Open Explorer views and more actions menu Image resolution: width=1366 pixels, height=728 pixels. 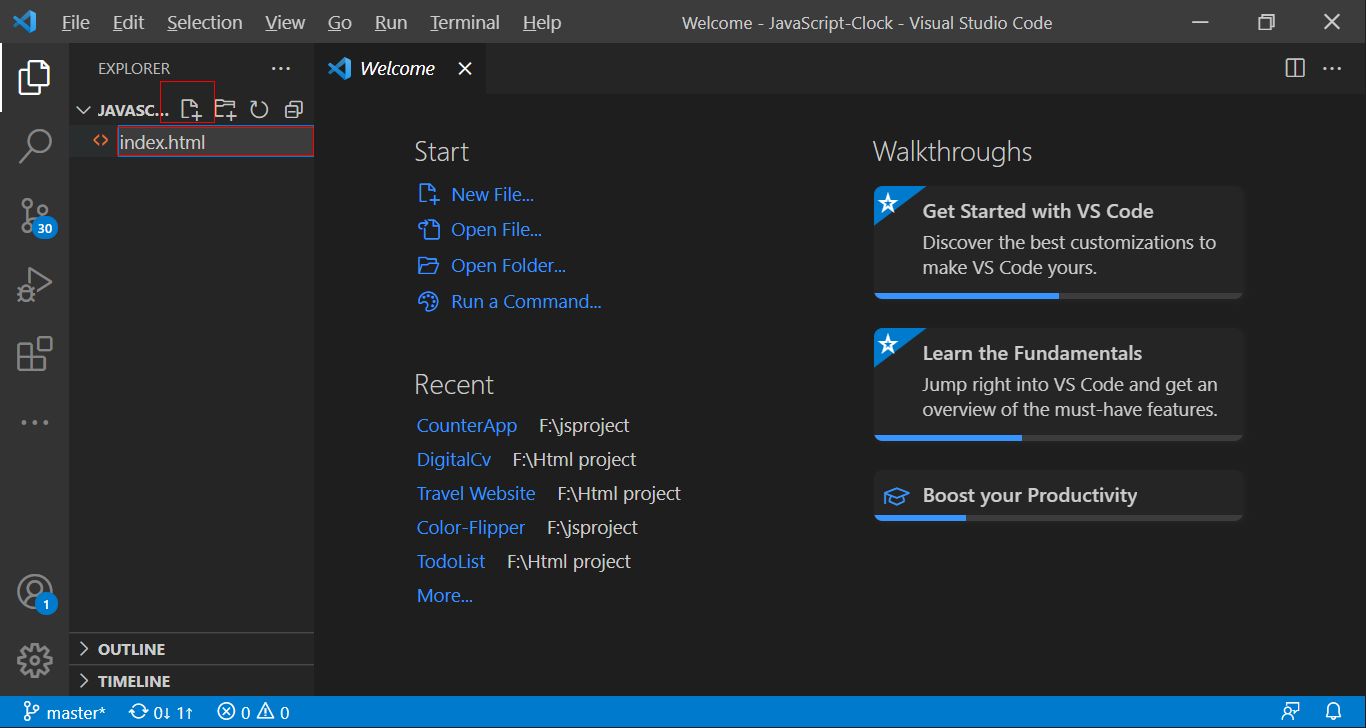[281, 68]
